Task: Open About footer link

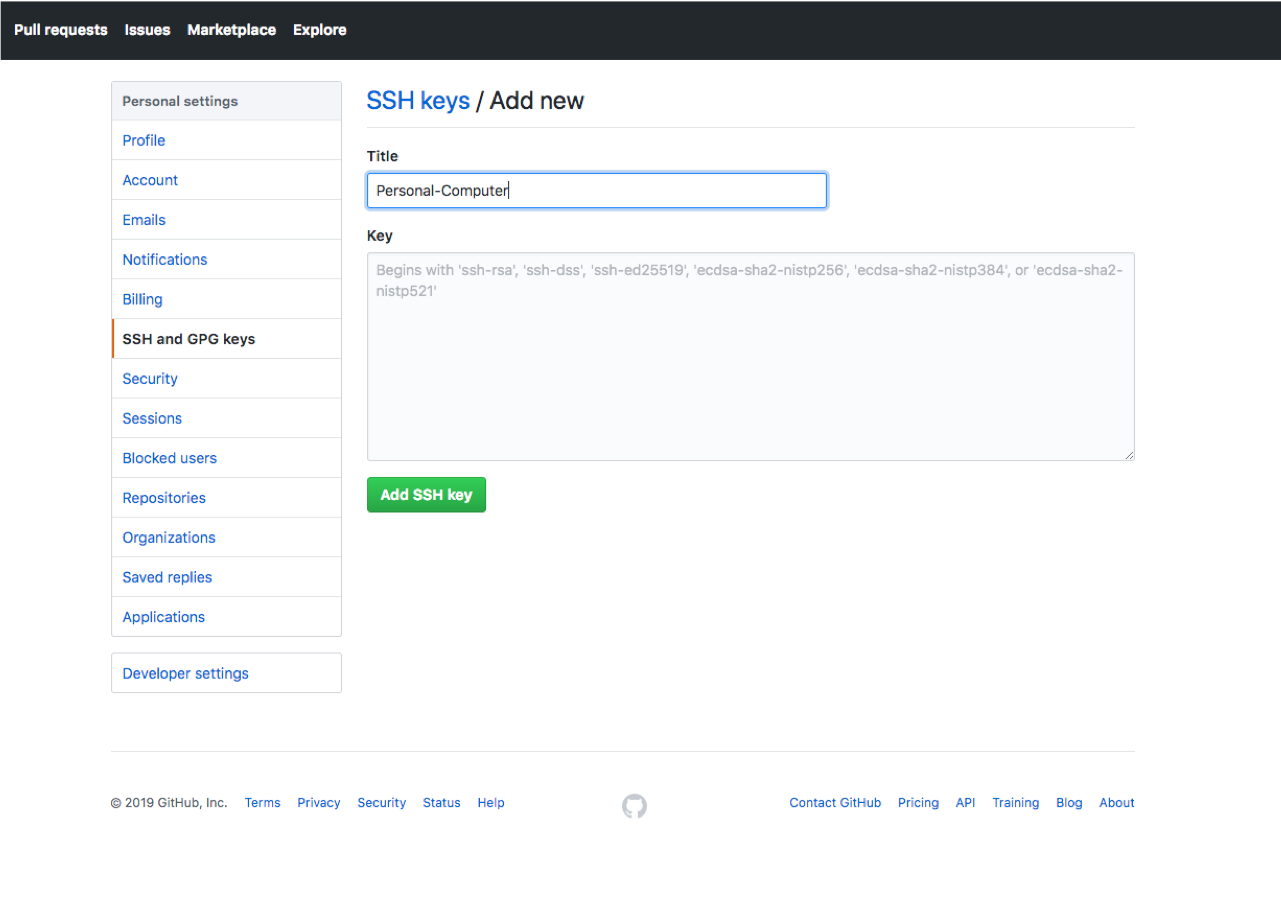Action: coord(1117,803)
